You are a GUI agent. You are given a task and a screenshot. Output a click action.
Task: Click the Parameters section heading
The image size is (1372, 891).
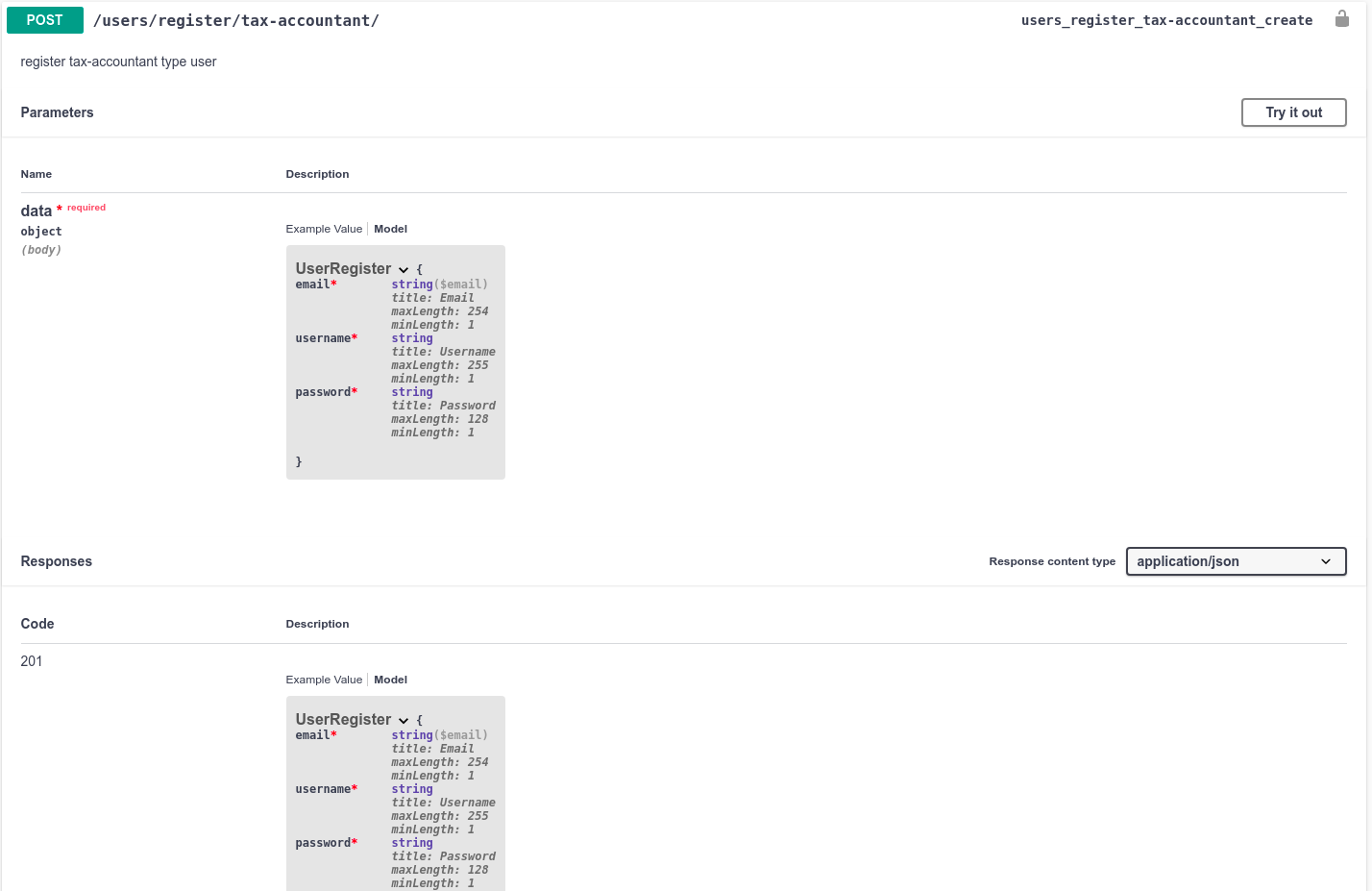(x=57, y=112)
